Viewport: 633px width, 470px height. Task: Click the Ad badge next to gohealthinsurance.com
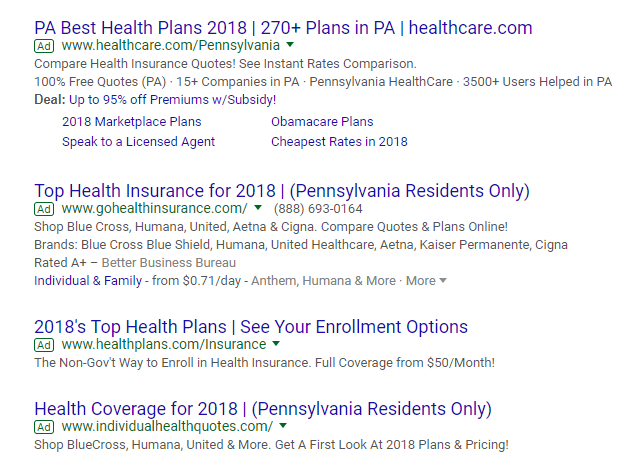point(44,209)
